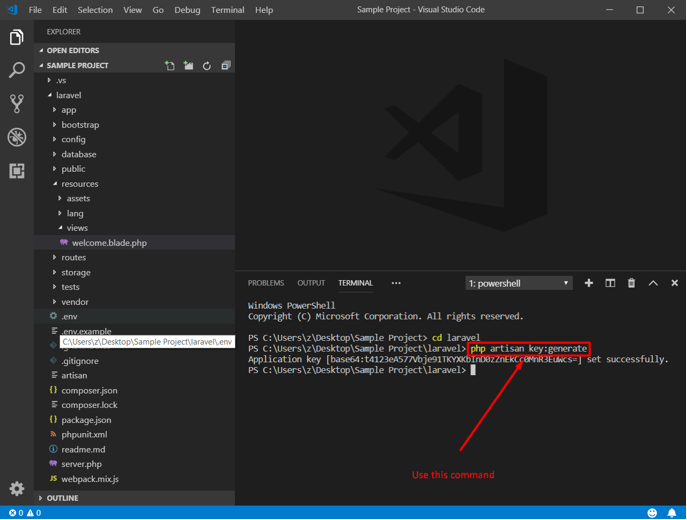The width and height of the screenshot is (687, 520).
Task: Open the File menu
Action: point(35,10)
